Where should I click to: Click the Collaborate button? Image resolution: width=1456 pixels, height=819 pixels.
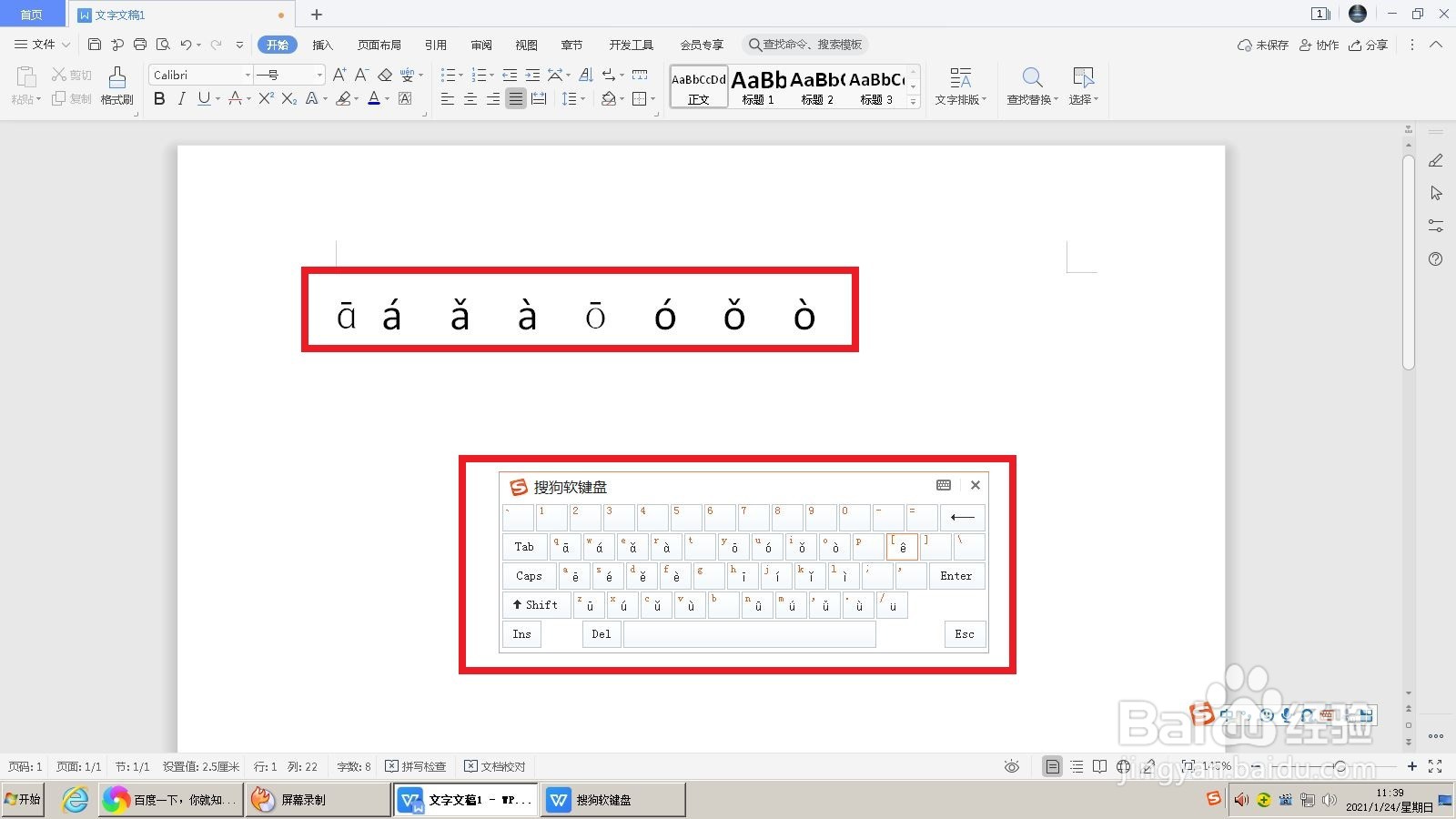[1319, 45]
